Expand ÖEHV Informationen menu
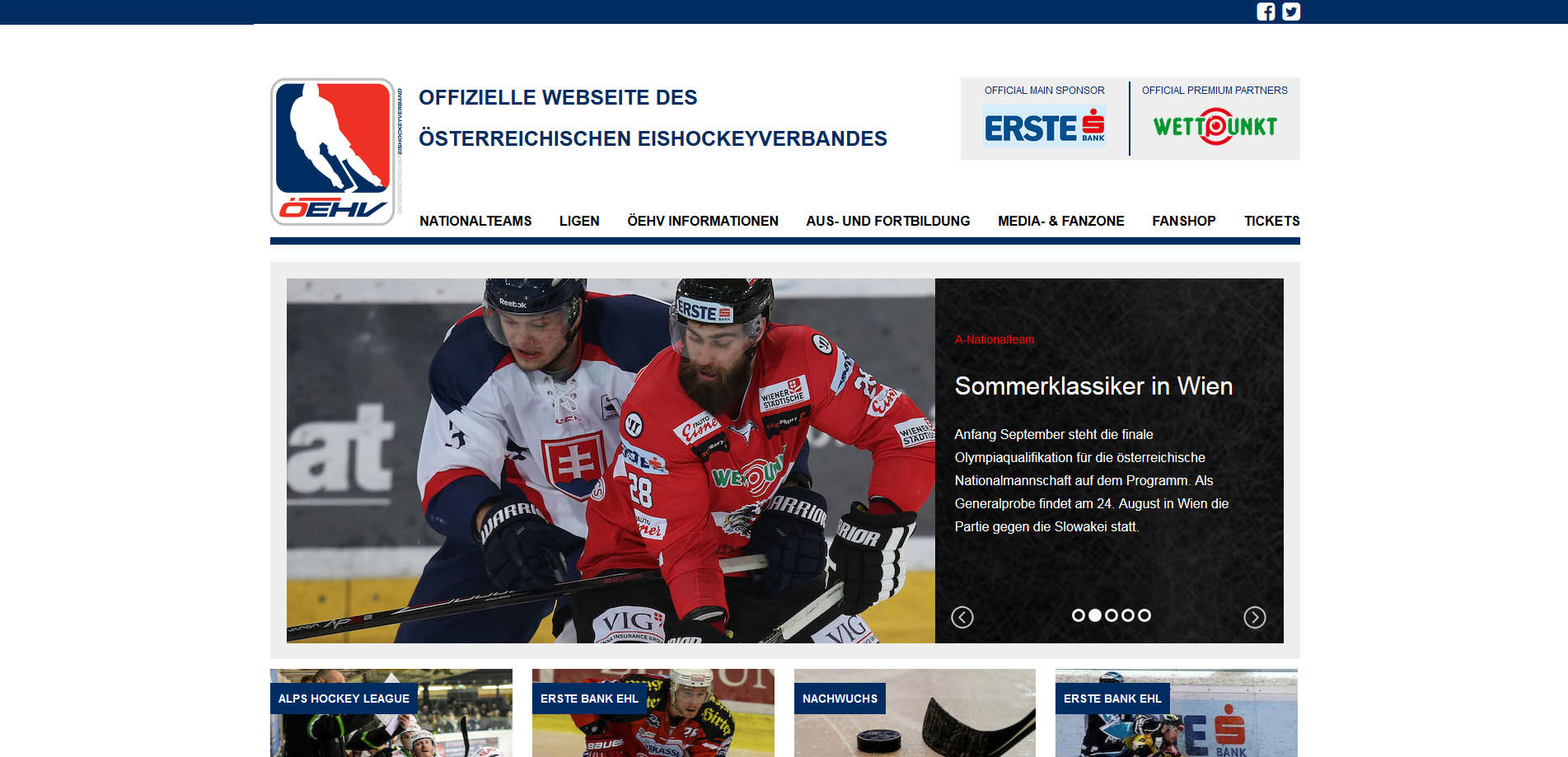This screenshot has height=757, width=1568. [x=703, y=221]
